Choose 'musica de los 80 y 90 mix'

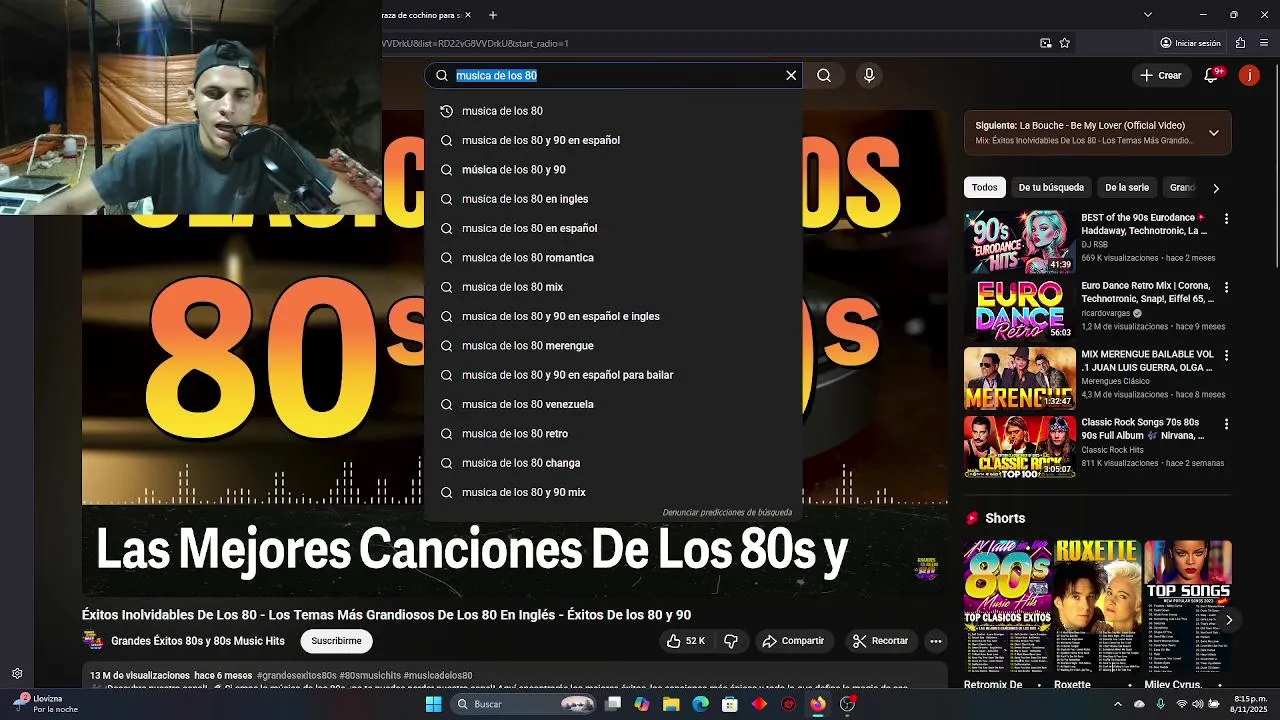[613, 492]
